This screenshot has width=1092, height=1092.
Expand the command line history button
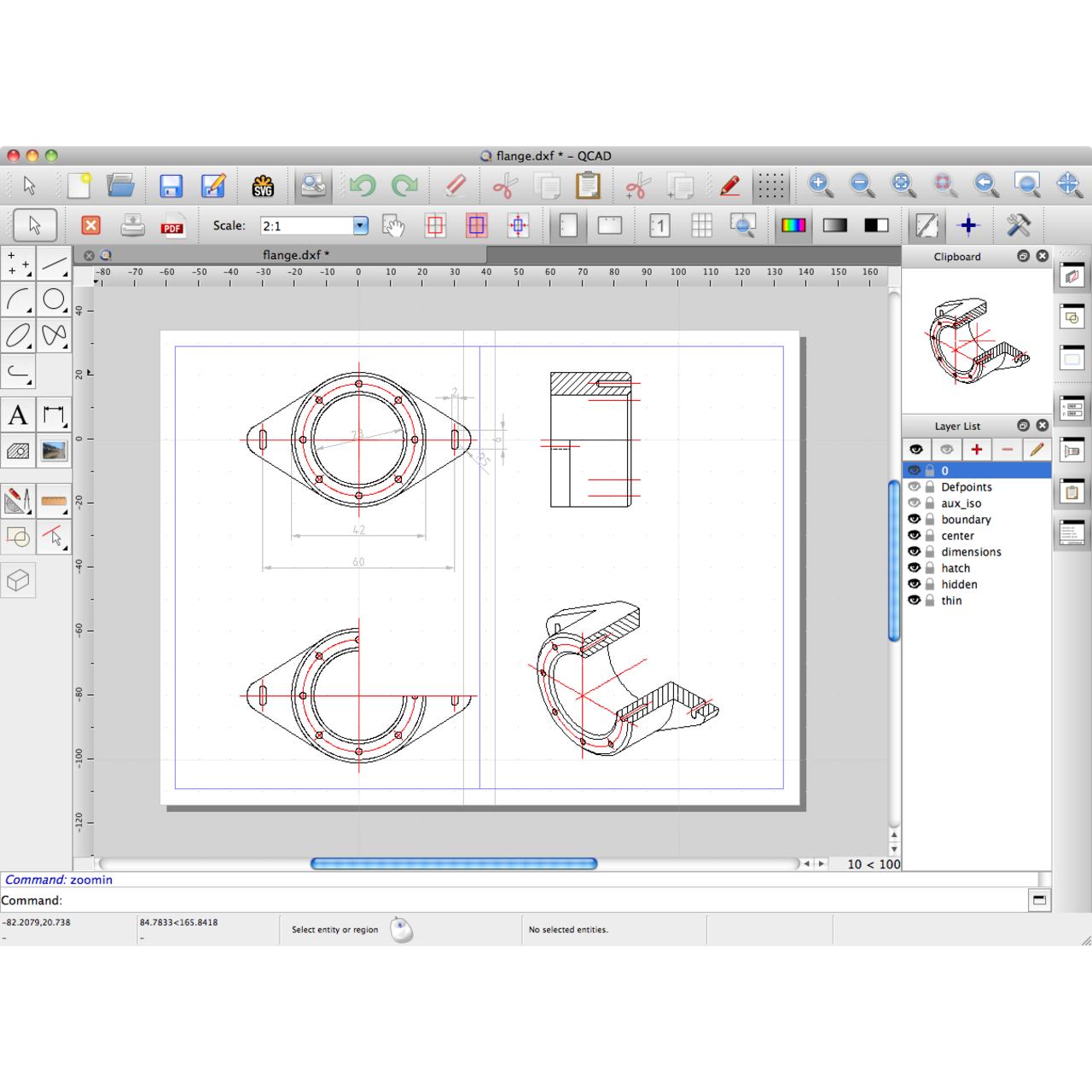[x=1039, y=900]
